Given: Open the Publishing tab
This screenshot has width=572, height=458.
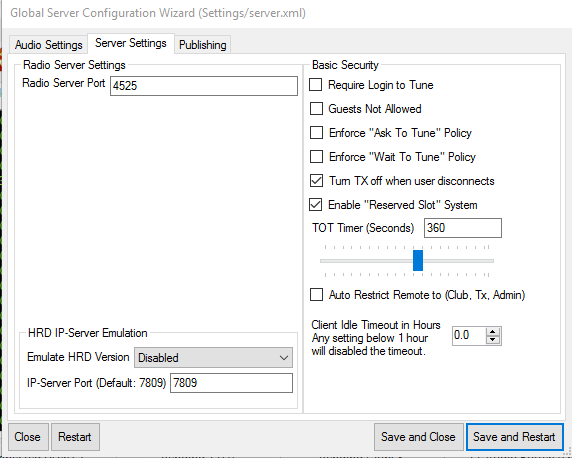Looking at the screenshot, I should (x=202, y=45).
